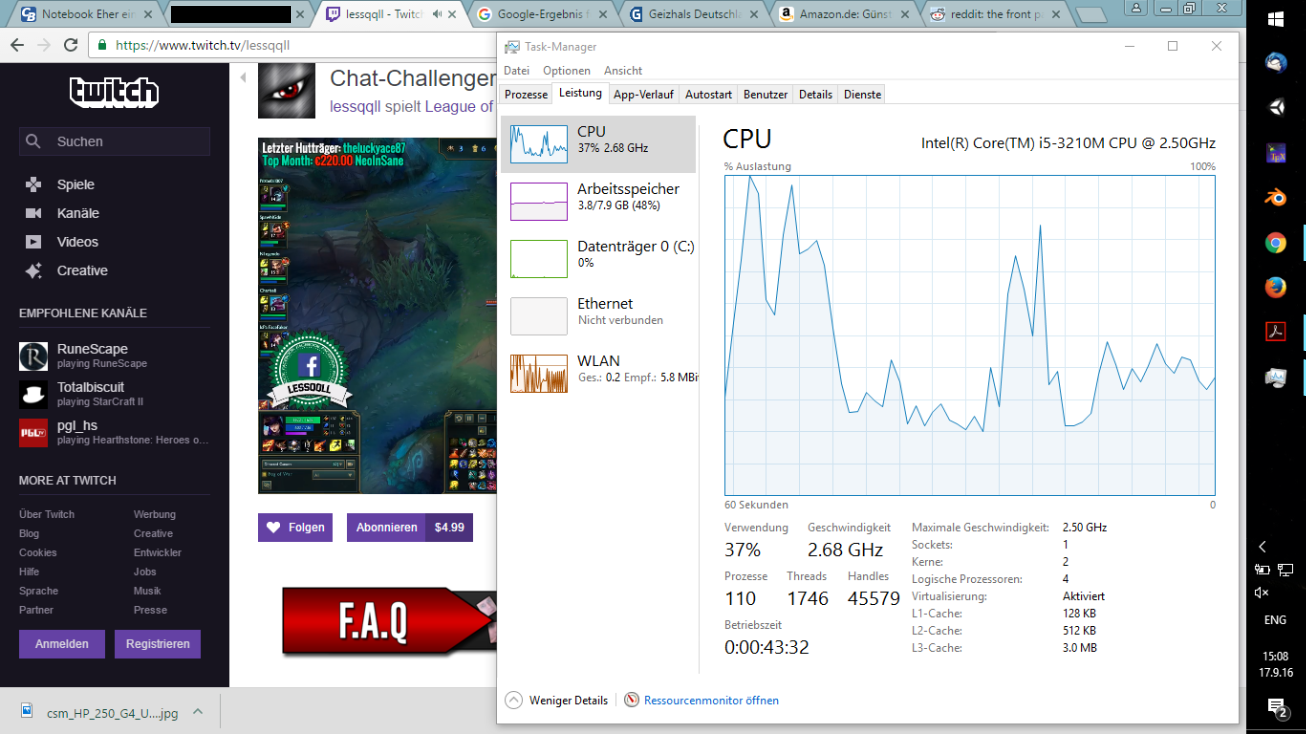Click the Twitch Suchen search field
The width and height of the screenshot is (1306, 734).
click(x=114, y=142)
